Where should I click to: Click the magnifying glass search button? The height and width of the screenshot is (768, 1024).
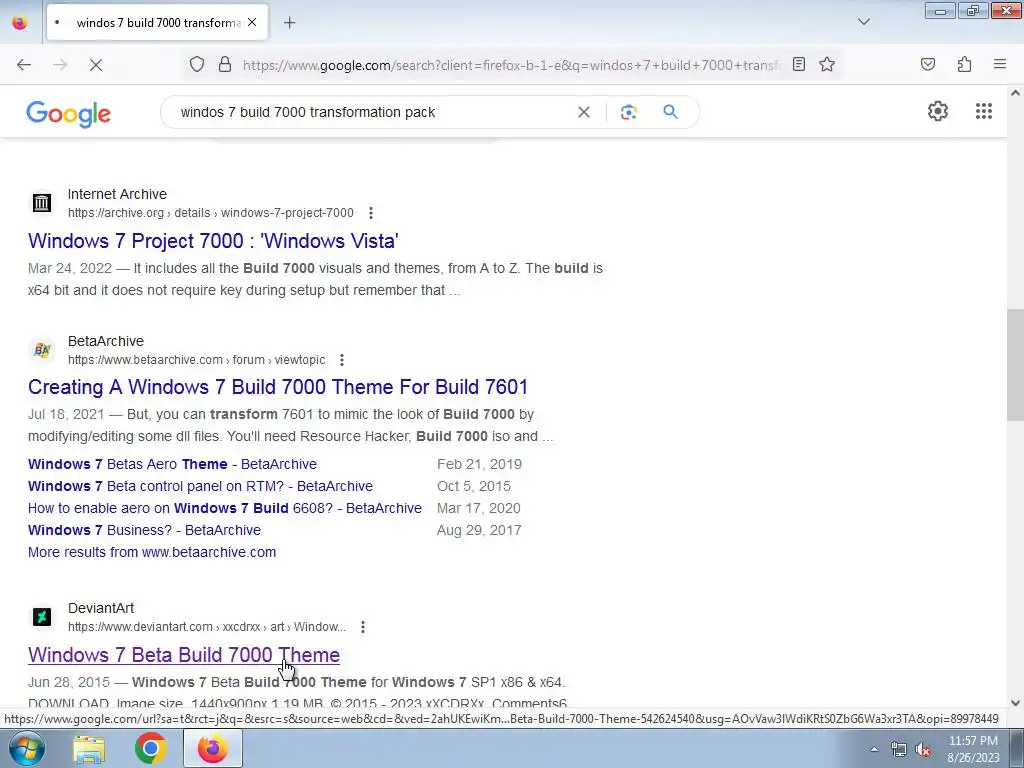coord(670,112)
